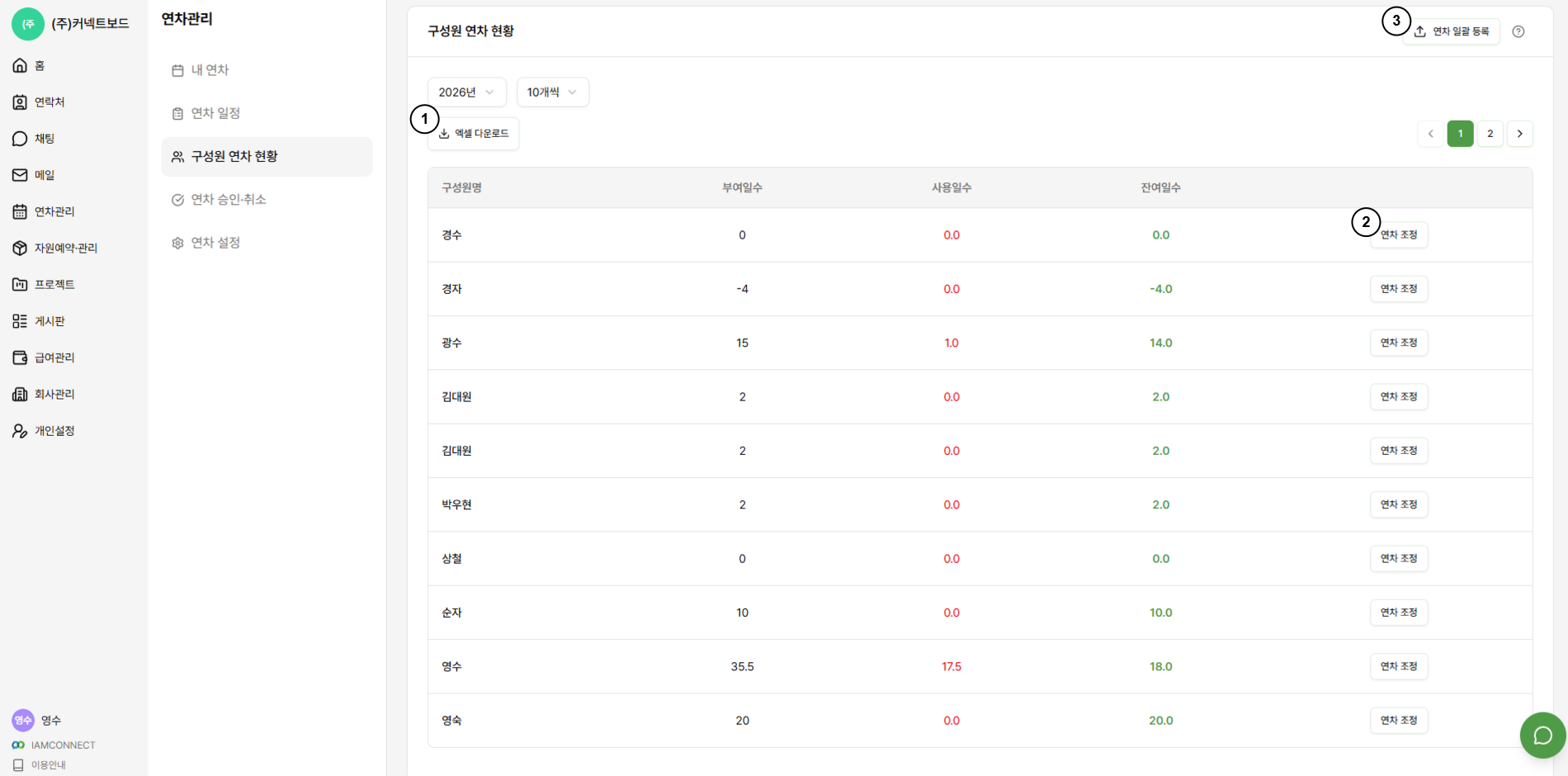Image resolution: width=1568 pixels, height=776 pixels.
Task: Open 회사관리 in the sidebar
Action: [x=44, y=394]
